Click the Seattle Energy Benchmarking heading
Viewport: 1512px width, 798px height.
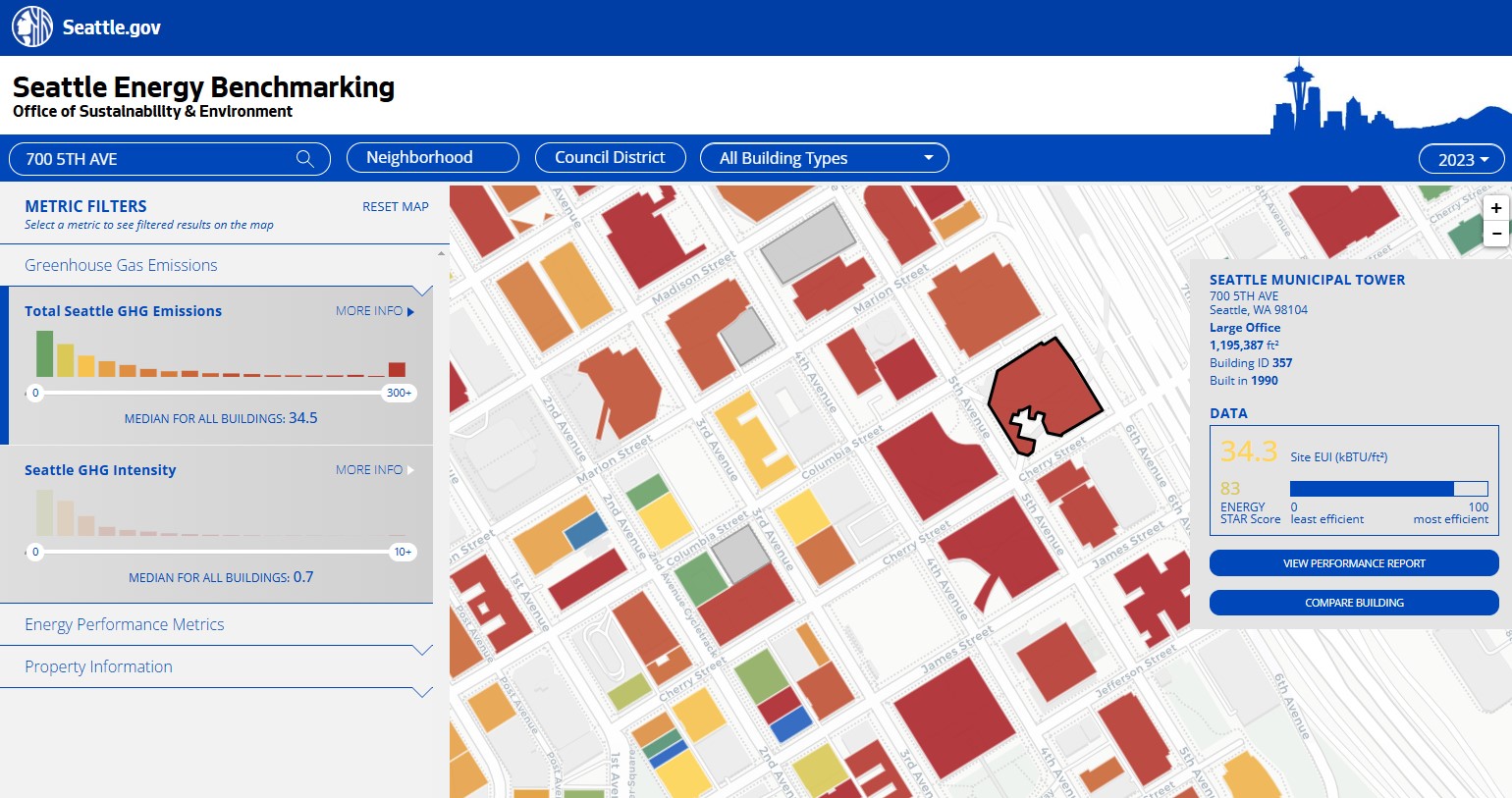point(203,87)
